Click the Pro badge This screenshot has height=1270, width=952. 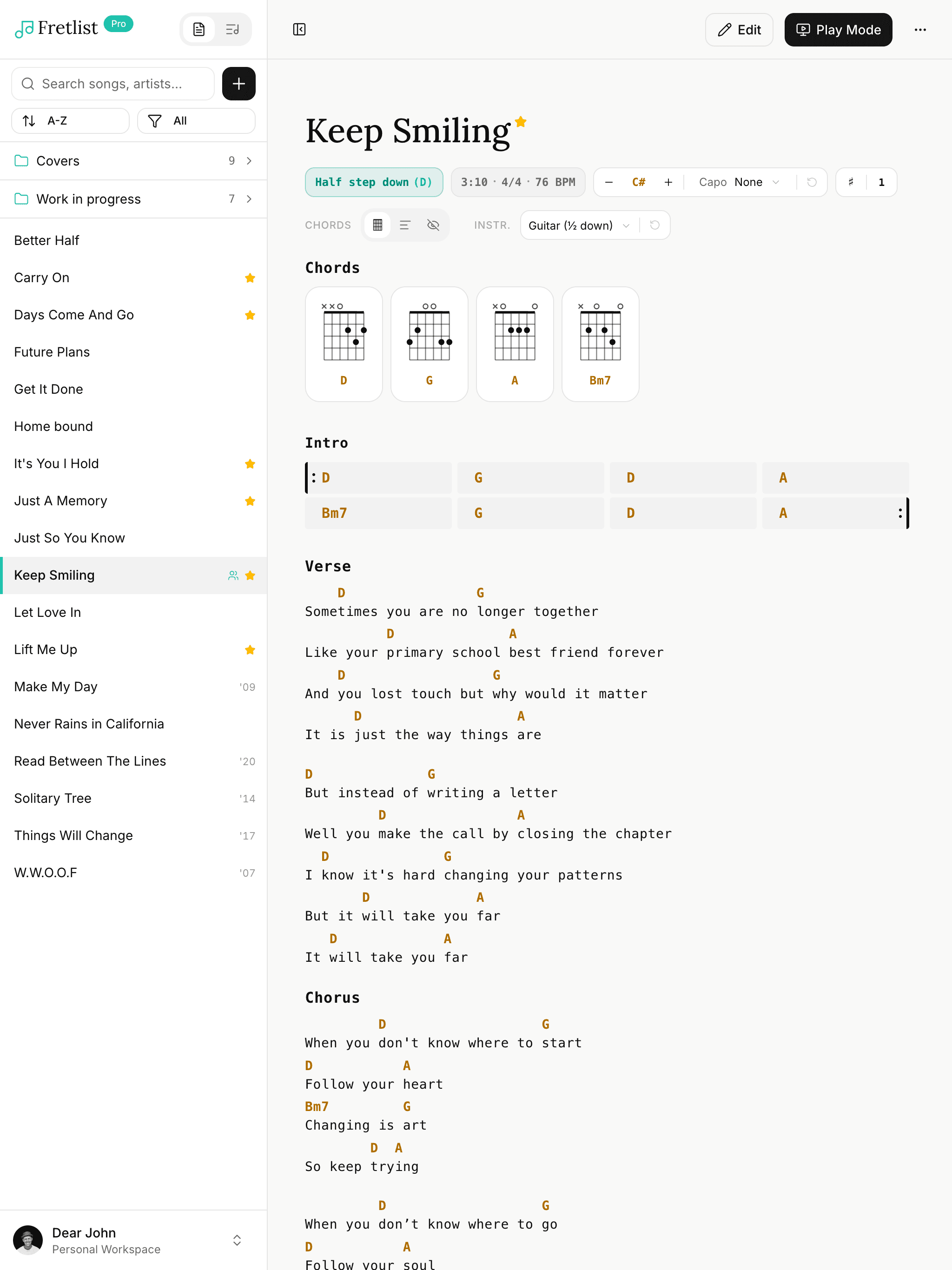[118, 24]
